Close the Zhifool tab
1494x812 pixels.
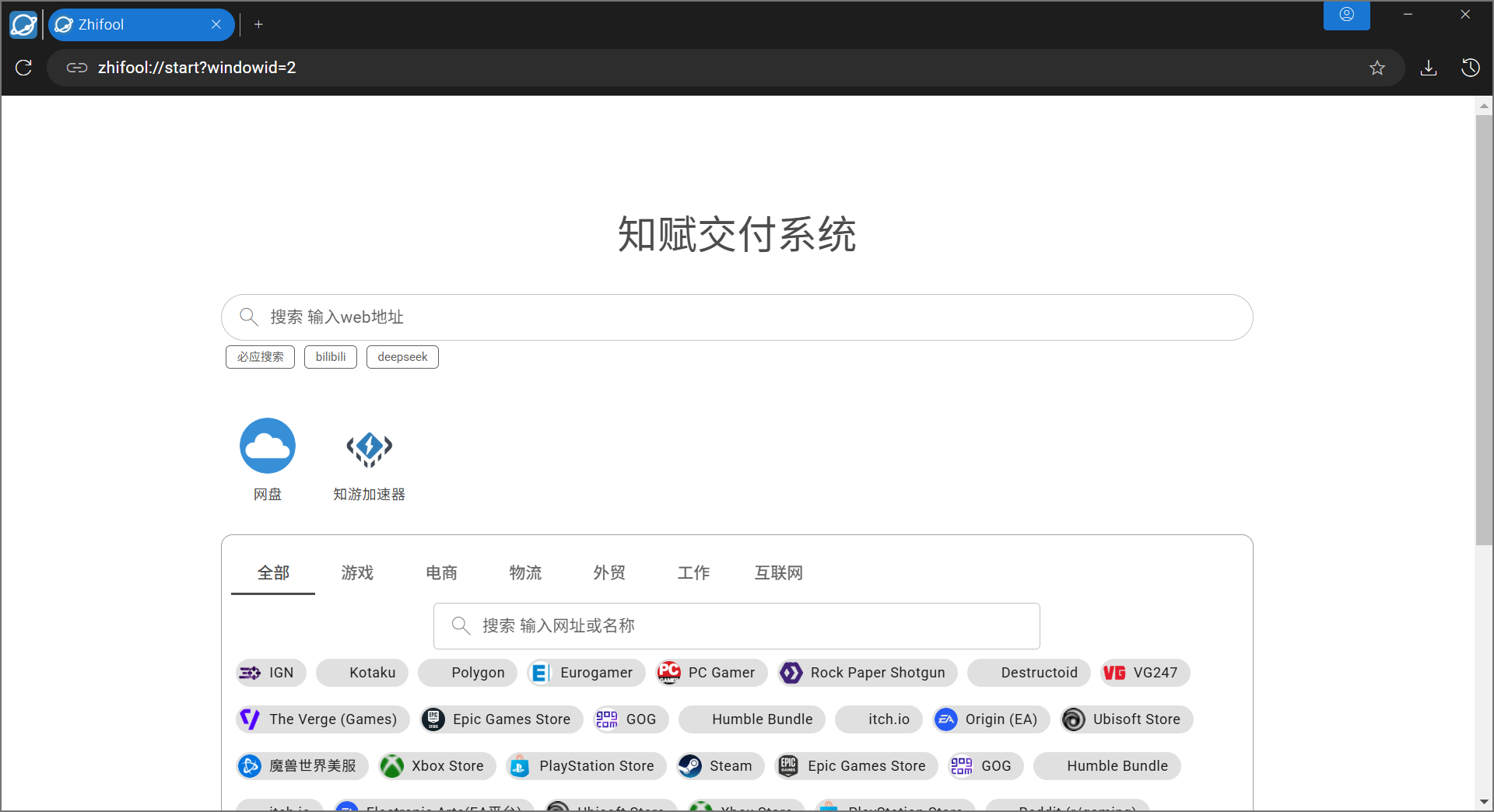coord(216,25)
